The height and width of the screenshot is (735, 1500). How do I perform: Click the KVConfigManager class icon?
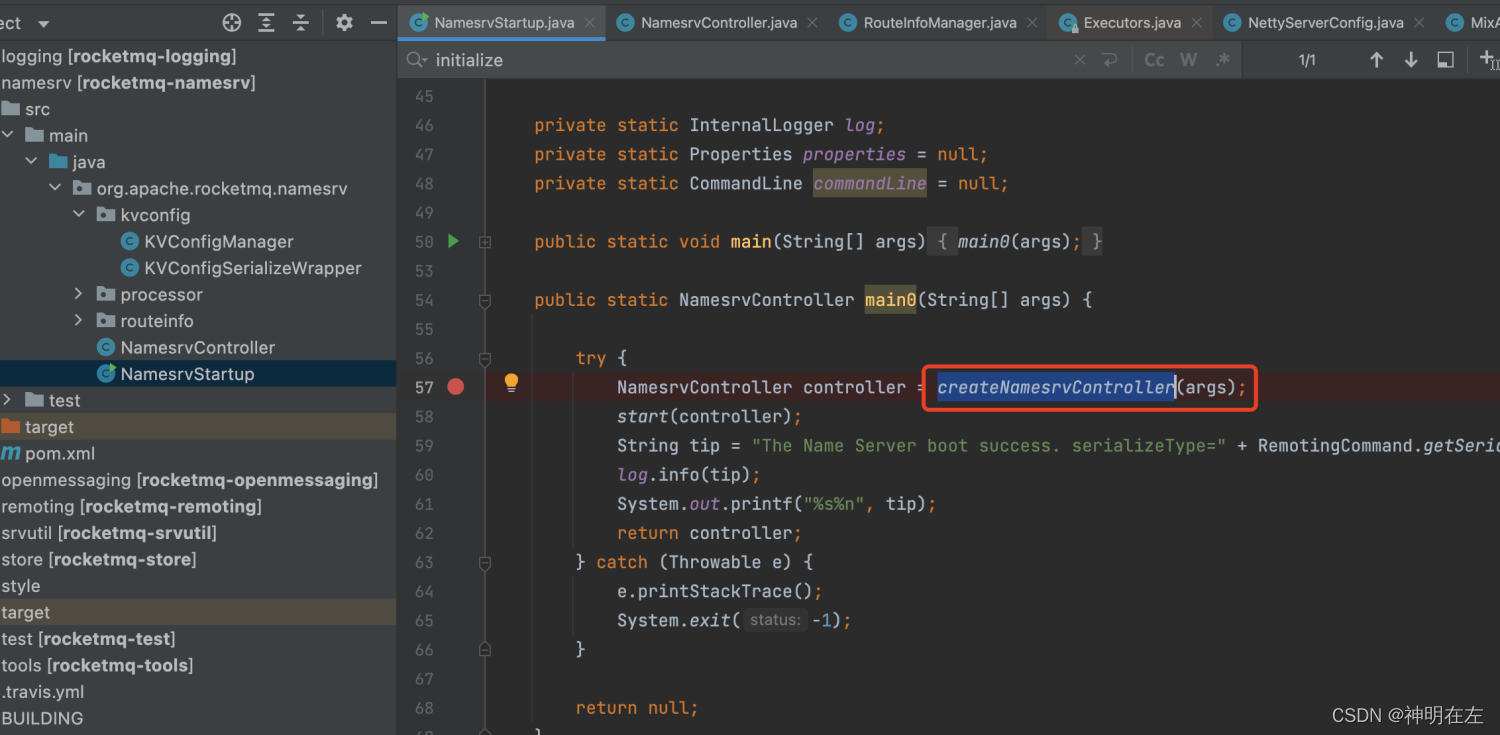pos(129,241)
